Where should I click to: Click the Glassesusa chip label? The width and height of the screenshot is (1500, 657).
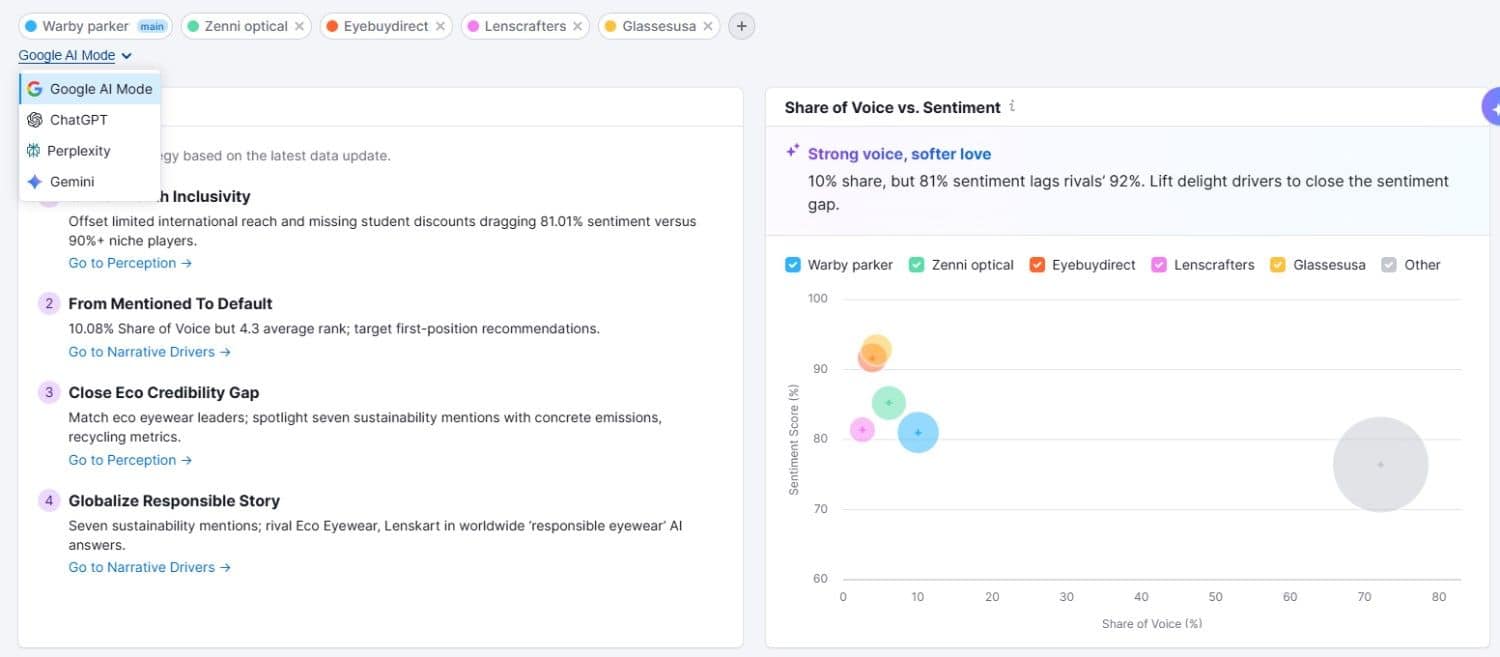tap(659, 27)
